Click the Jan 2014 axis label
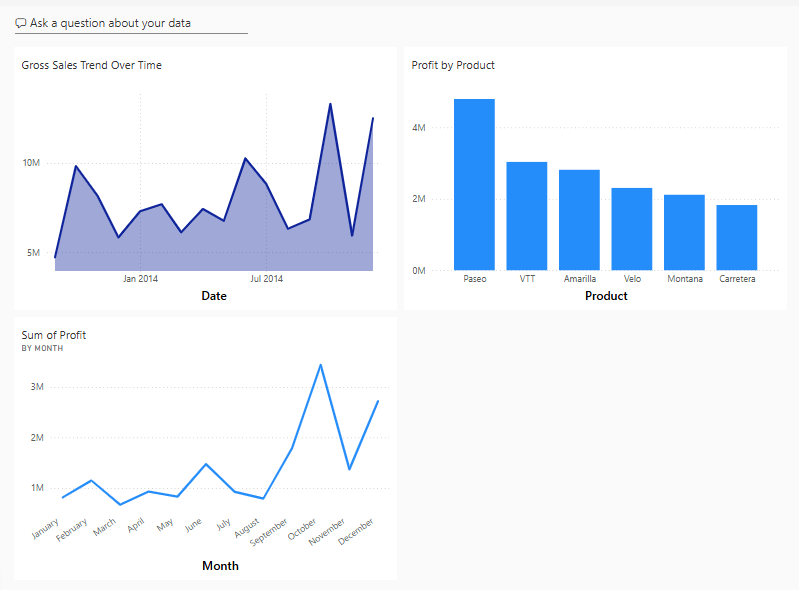The width and height of the screenshot is (799, 590). tap(140, 279)
